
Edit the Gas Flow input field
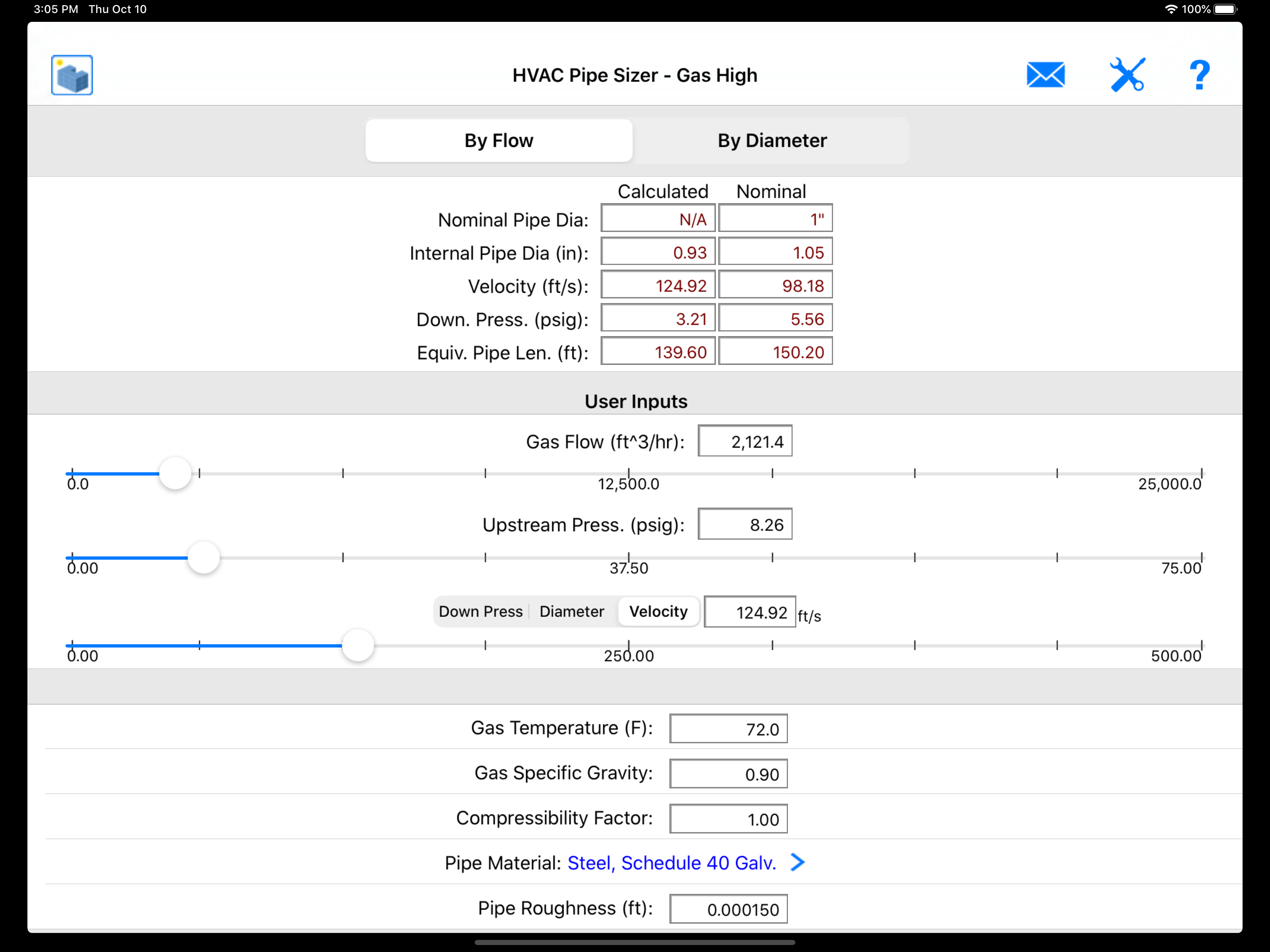(745, 441)
